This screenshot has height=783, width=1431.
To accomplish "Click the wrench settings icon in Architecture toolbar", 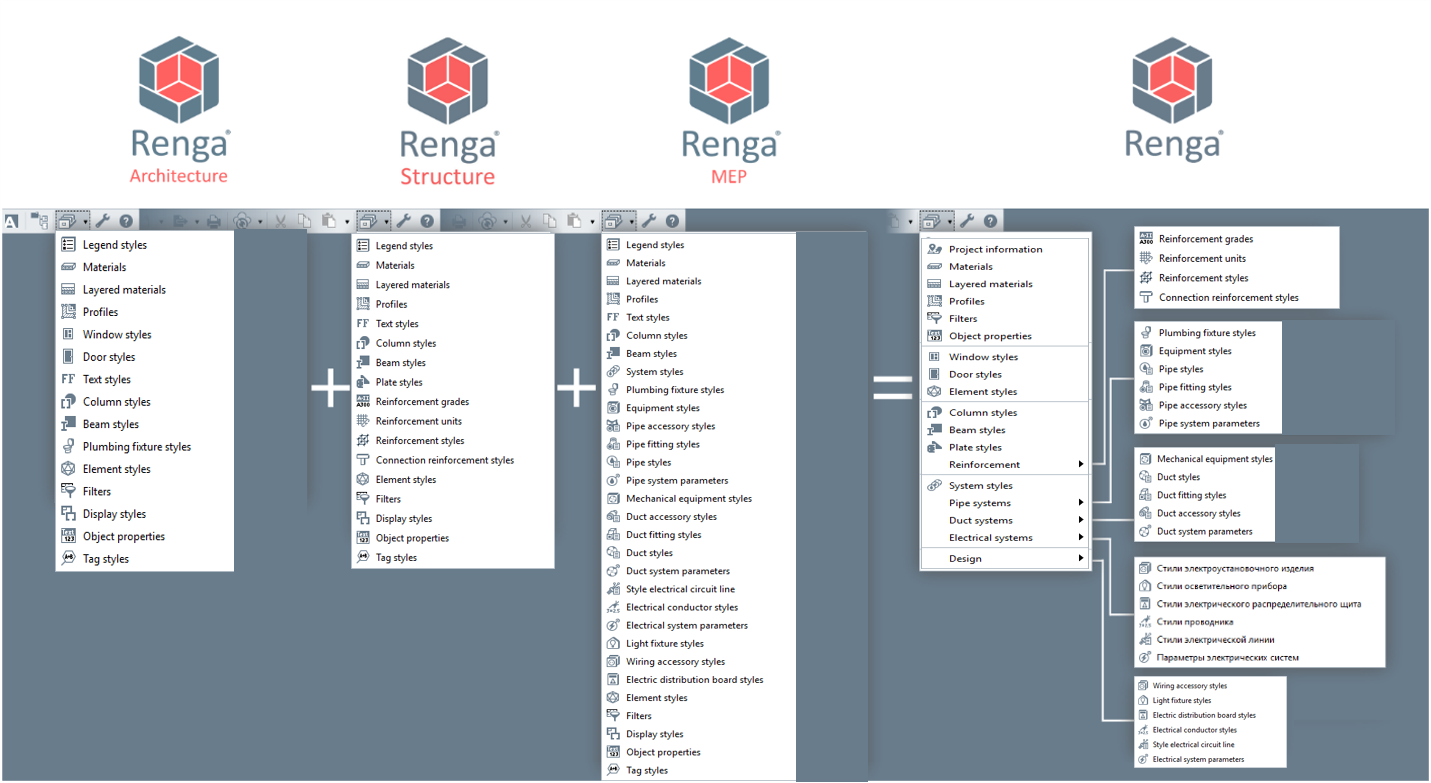I will point(102,221).
